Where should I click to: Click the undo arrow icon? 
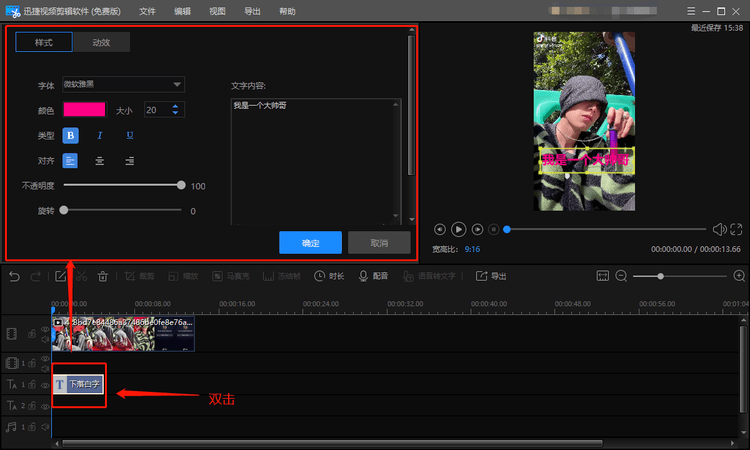[x=14, y=276]
